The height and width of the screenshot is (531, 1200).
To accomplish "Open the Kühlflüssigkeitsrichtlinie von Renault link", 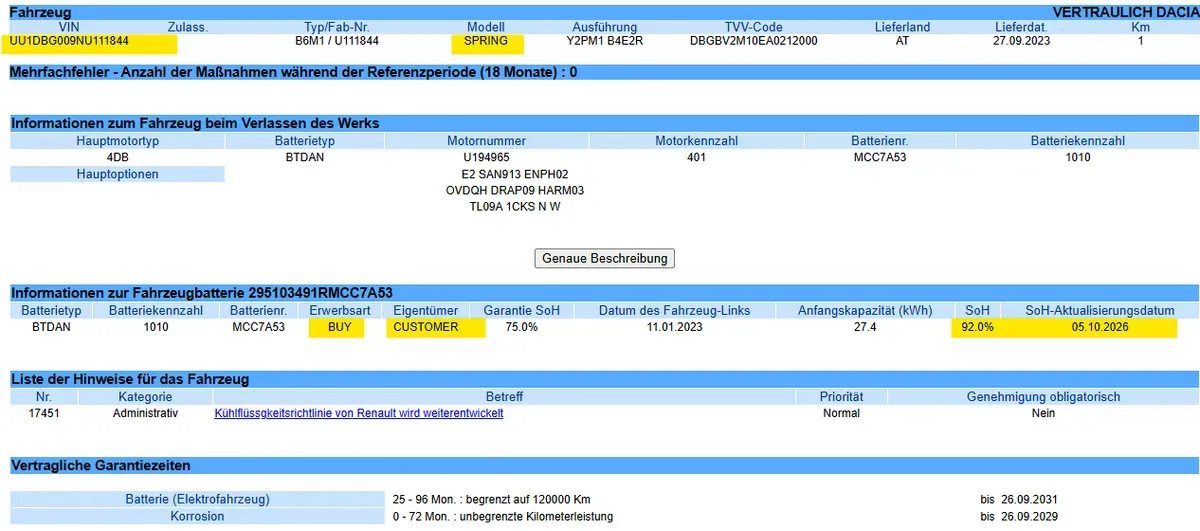I will pos(359,413).
